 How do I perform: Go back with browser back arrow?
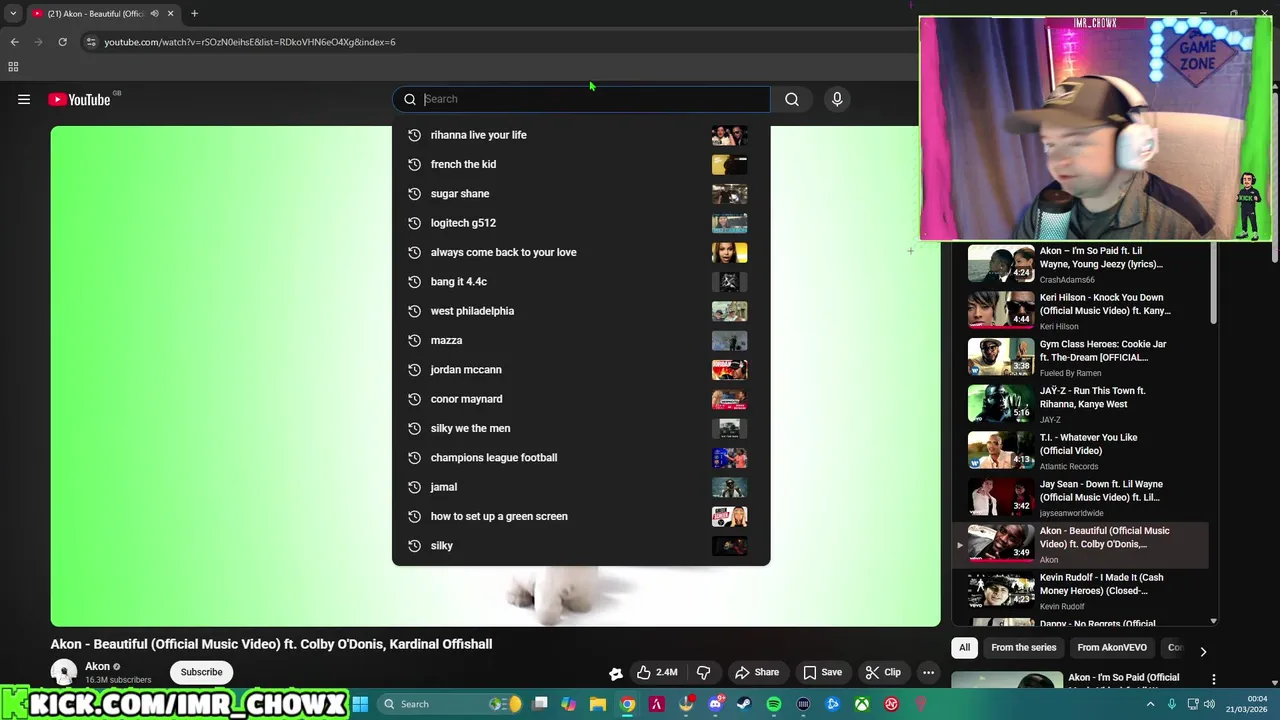click(14, 42)
